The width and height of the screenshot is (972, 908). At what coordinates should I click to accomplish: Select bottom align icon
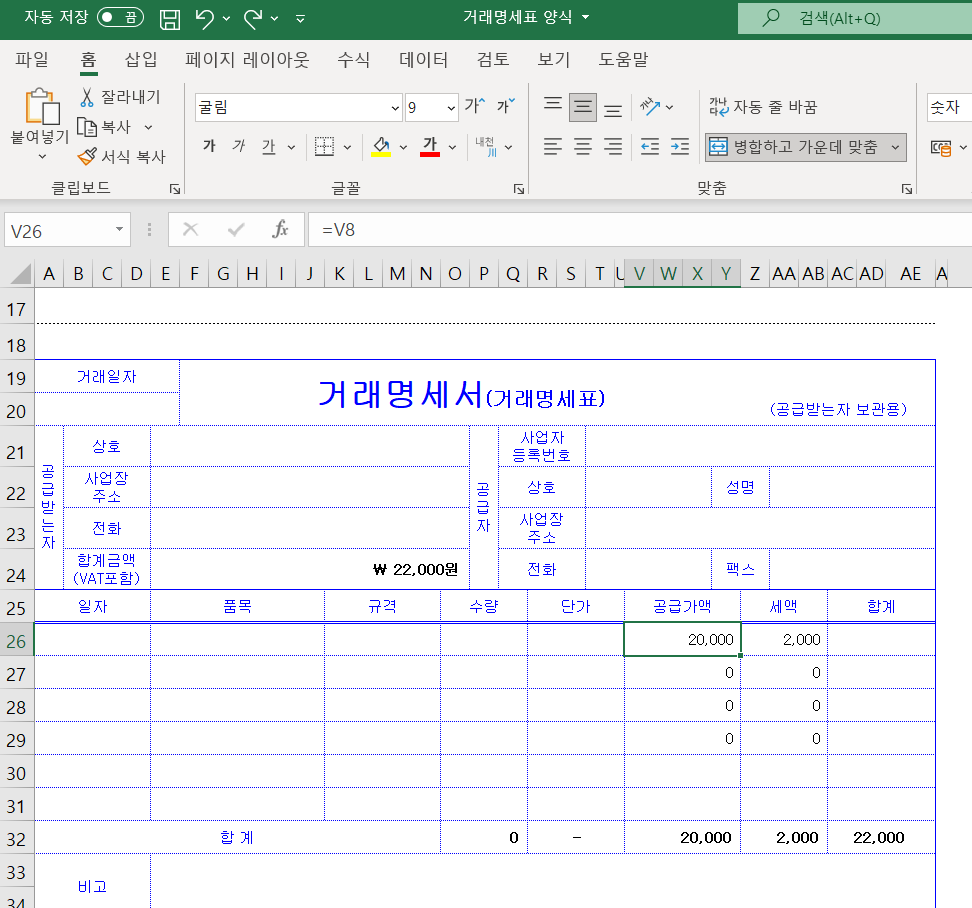[613, 108]
